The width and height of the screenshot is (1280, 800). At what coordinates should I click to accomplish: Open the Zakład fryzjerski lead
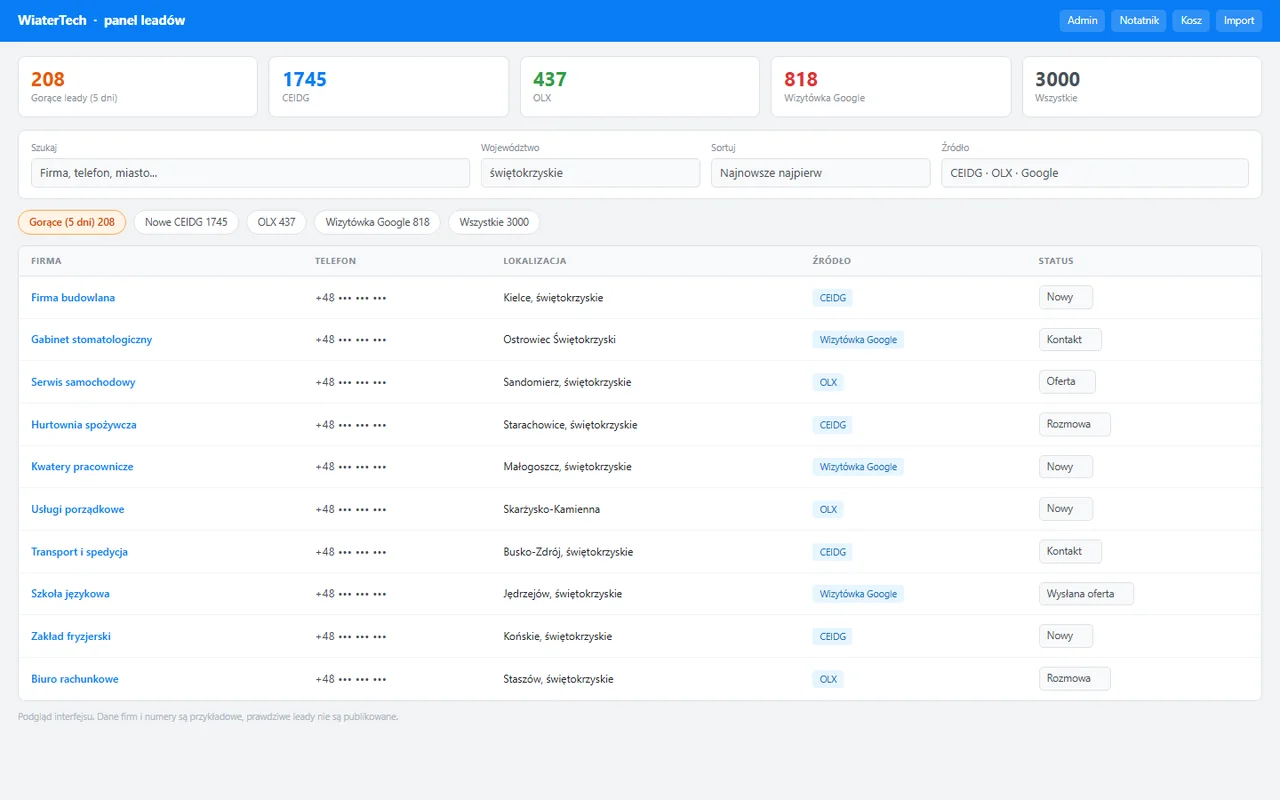click(71, 636)
